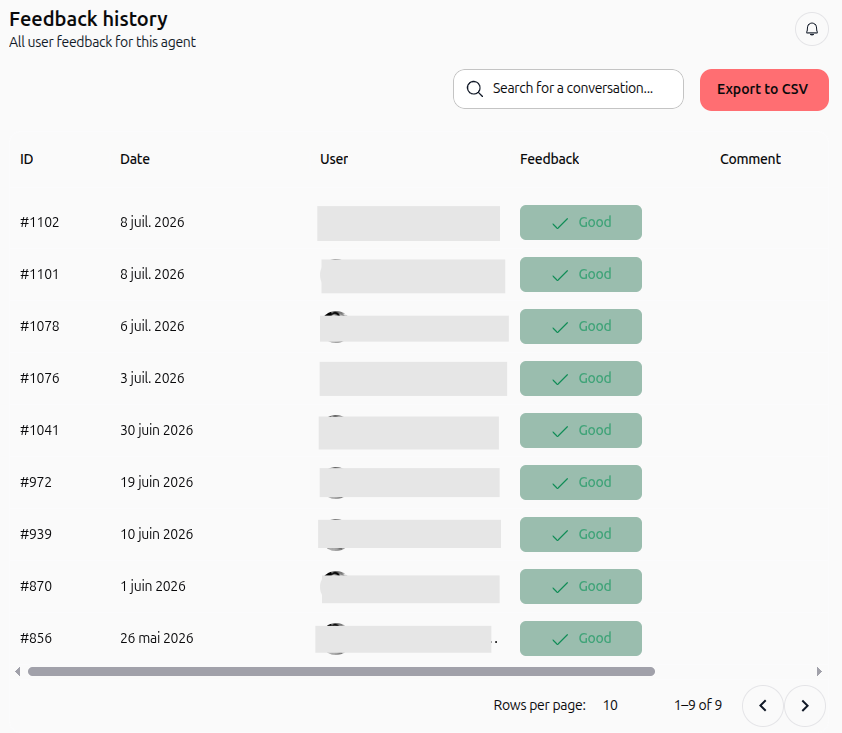Select ID #939

[x=36, y=534]
